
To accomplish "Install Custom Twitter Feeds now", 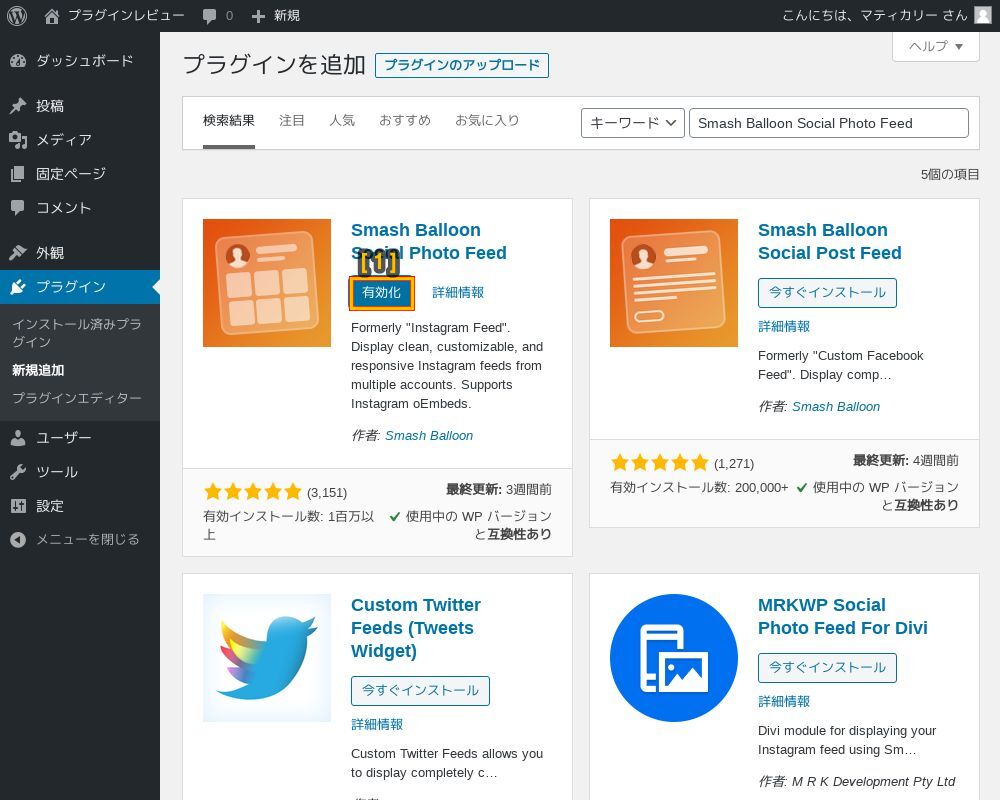I will coord(420,691).
